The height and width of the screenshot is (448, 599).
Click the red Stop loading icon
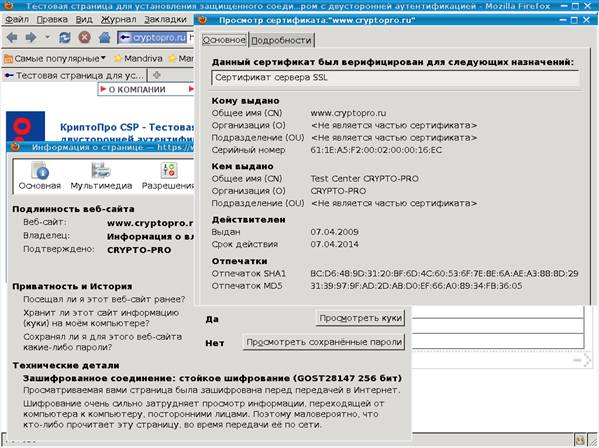(x=84, y=37)
